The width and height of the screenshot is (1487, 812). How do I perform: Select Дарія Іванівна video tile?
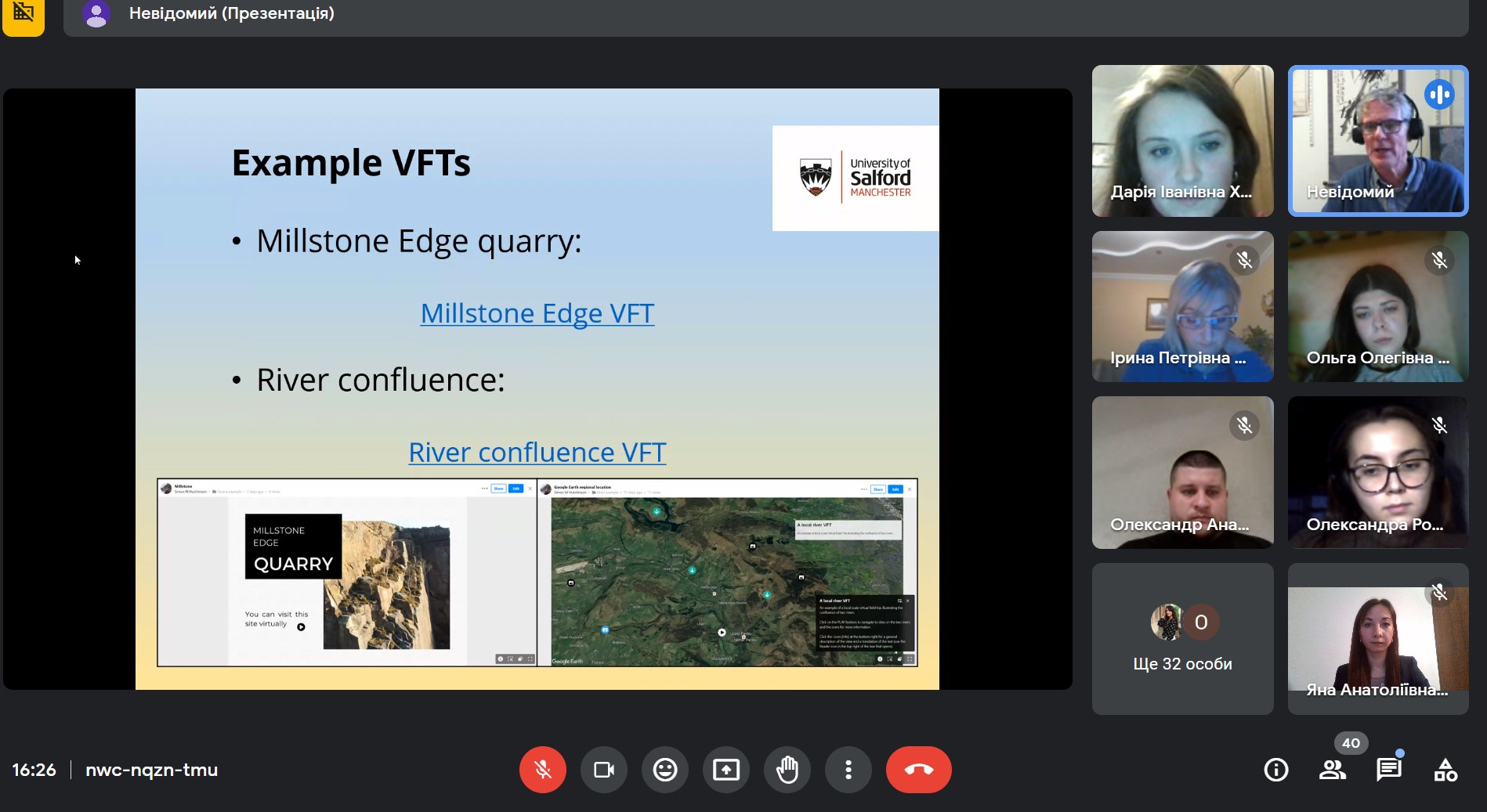coord(1182,141)
